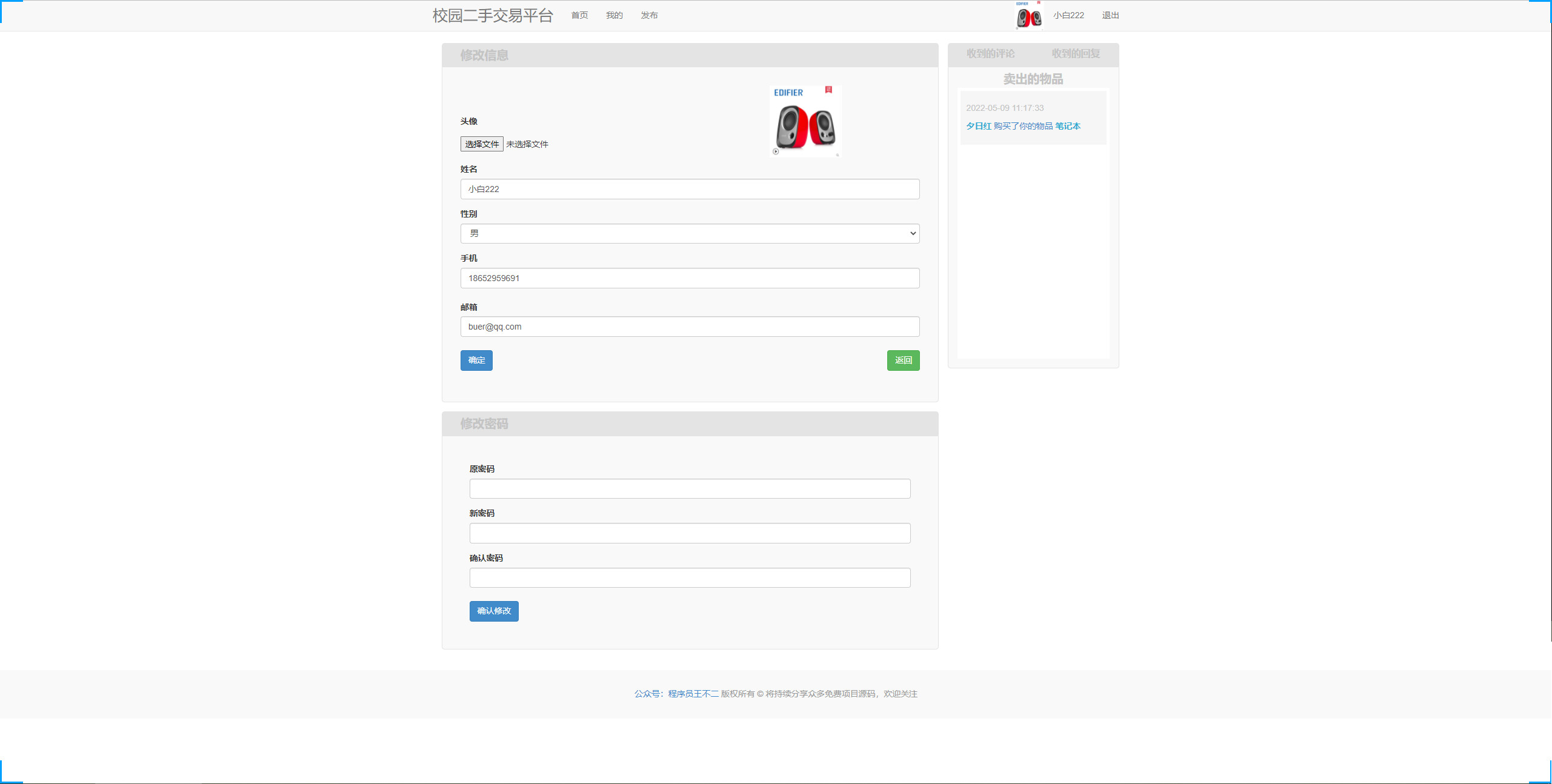Click the 选择文件 file chooser button
Screen dimensions: 1552x784
[x=481, y=144]
